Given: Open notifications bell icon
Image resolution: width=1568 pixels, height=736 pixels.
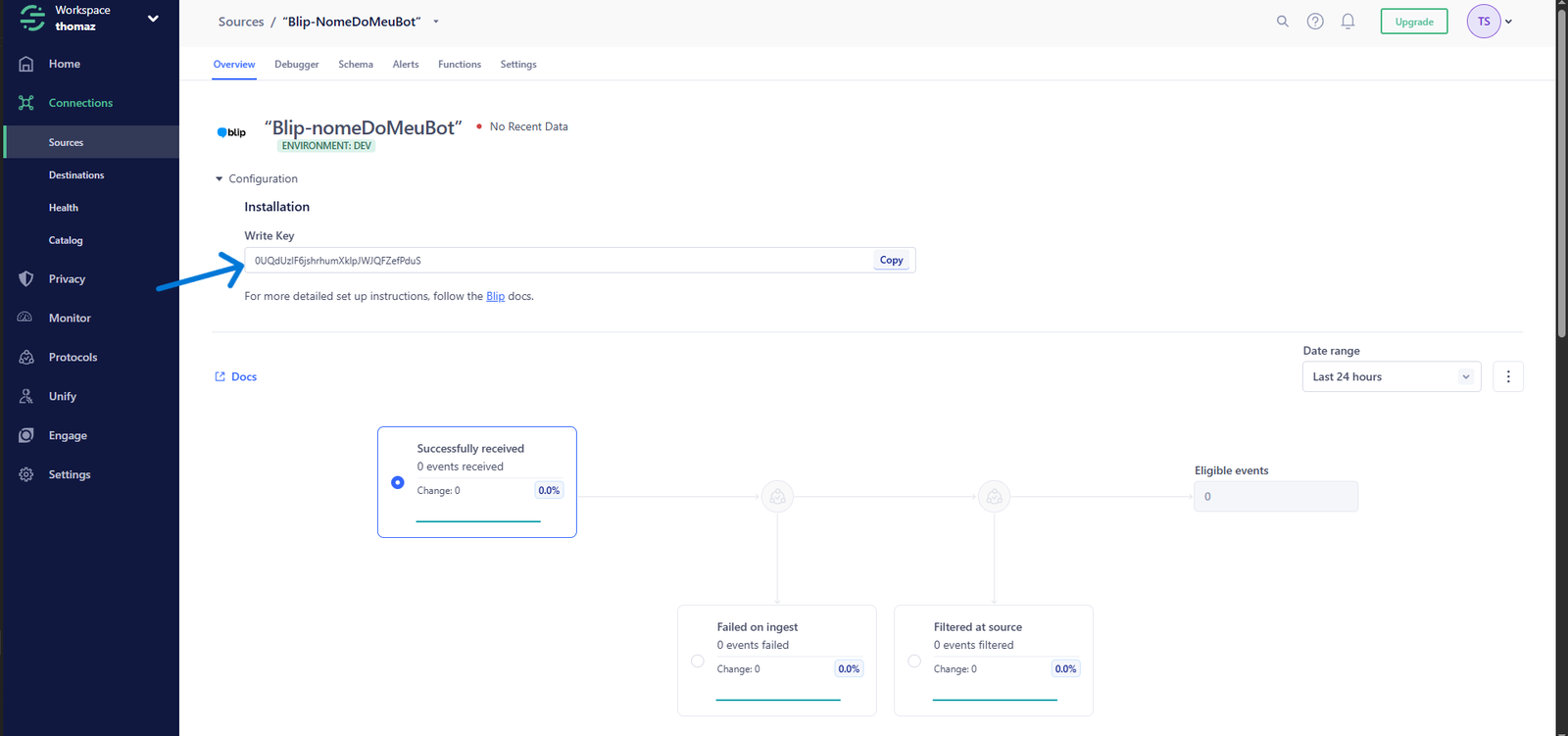Looking at the screenshot, I should click(x=1347, y=21).
